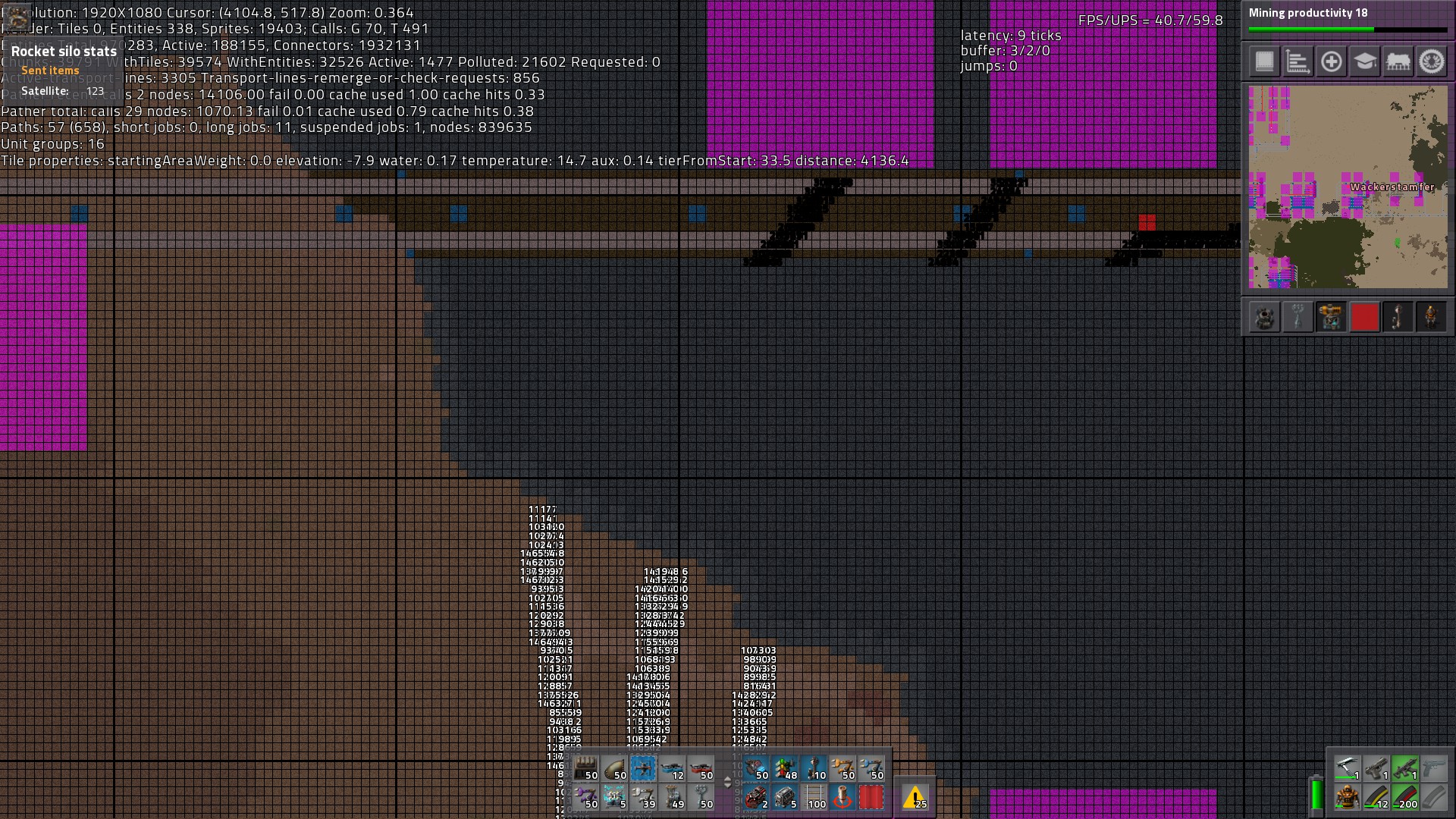Select the grey power pole shortcut slot
Image resolution: width=1456 pixels, height=819 pixels.
pyautogui.click(x=1298, y=317)
